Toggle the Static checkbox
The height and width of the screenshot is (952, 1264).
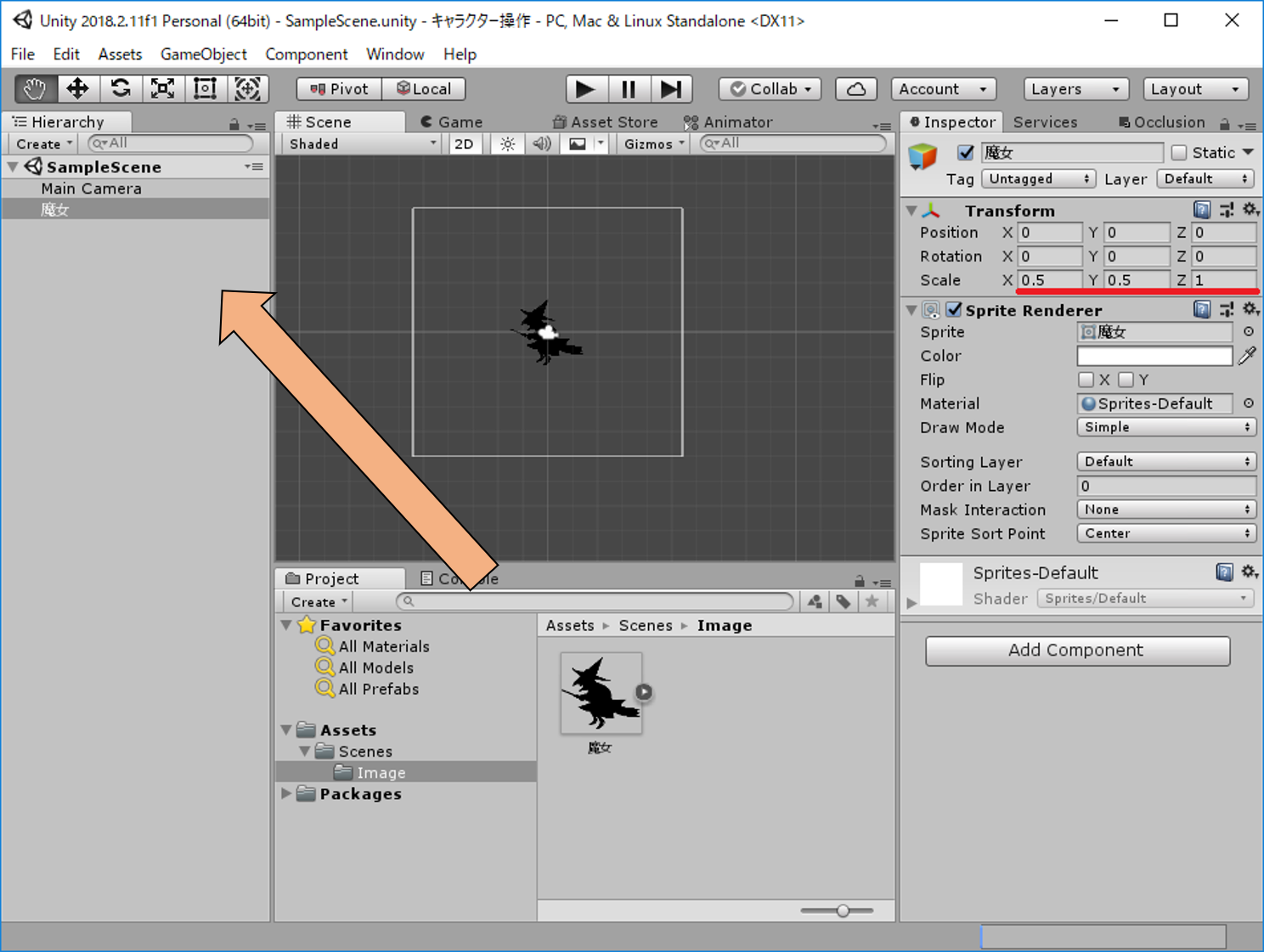[x=1179, y=153]
